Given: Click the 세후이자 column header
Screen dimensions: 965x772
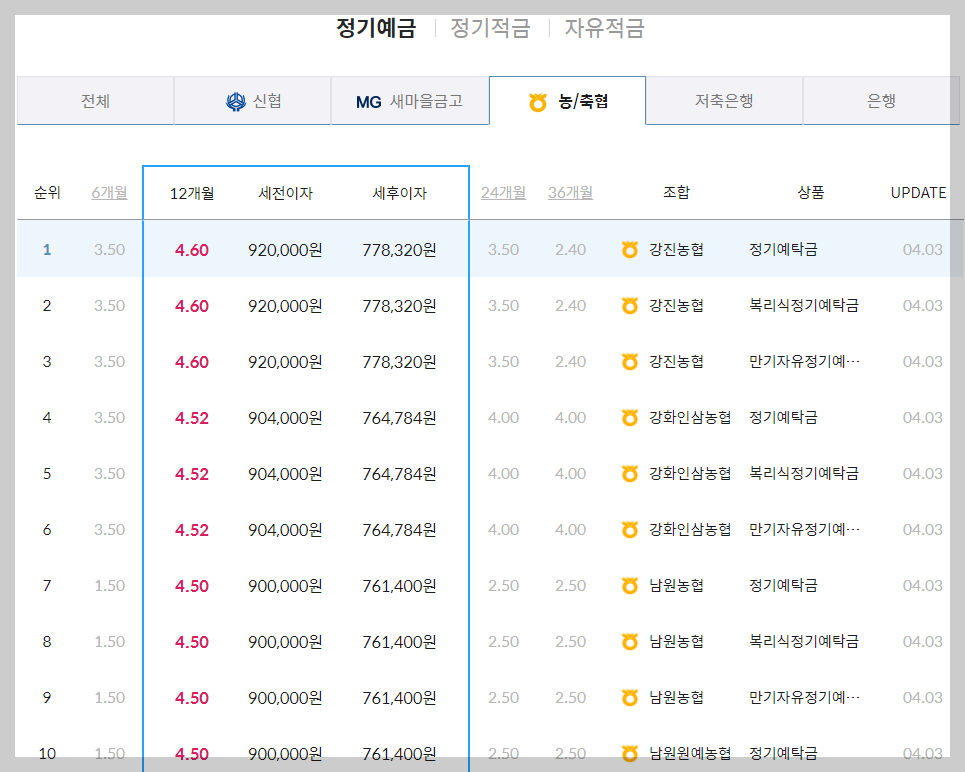Looking at the screenshot, I should pos(399,193).
